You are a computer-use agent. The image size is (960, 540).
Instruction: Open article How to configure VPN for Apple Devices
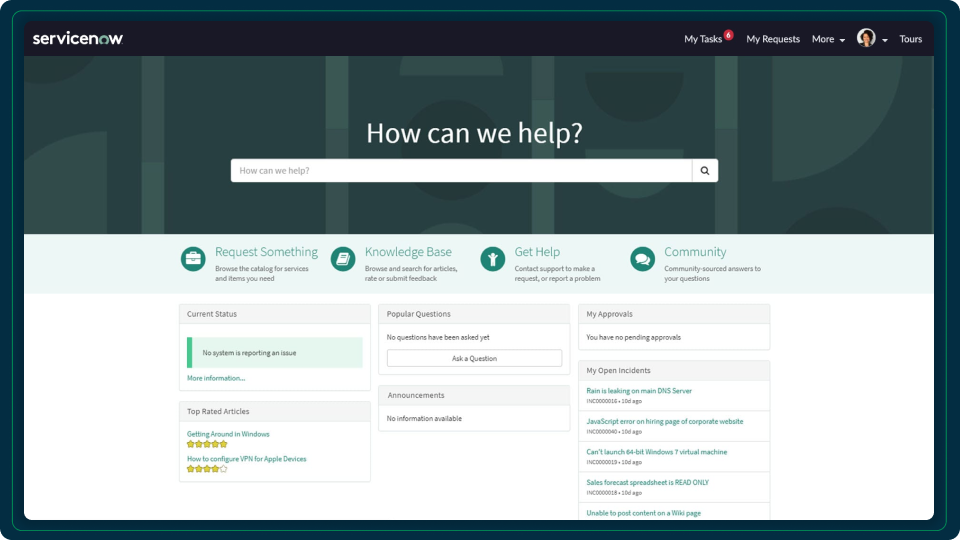pyautogui.click(x=246, y=459)
